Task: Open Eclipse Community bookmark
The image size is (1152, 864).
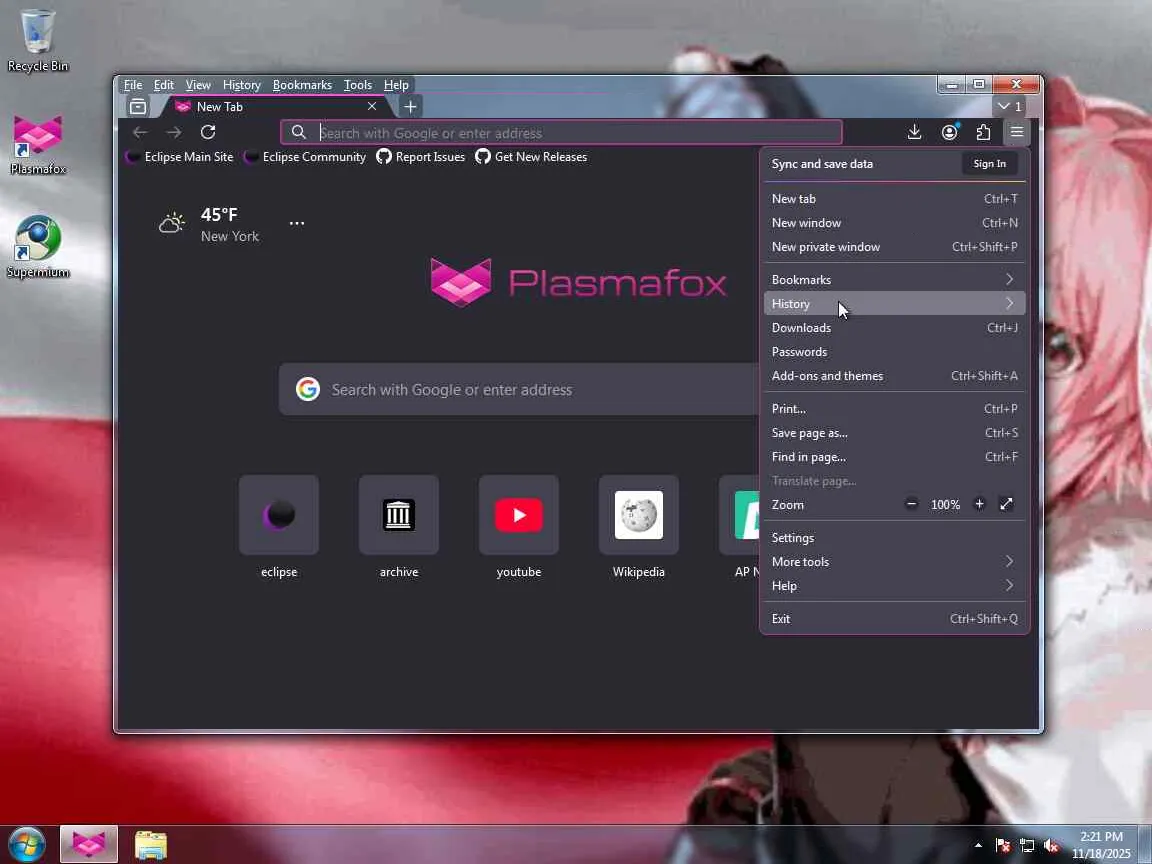Action: click(306, 156)
